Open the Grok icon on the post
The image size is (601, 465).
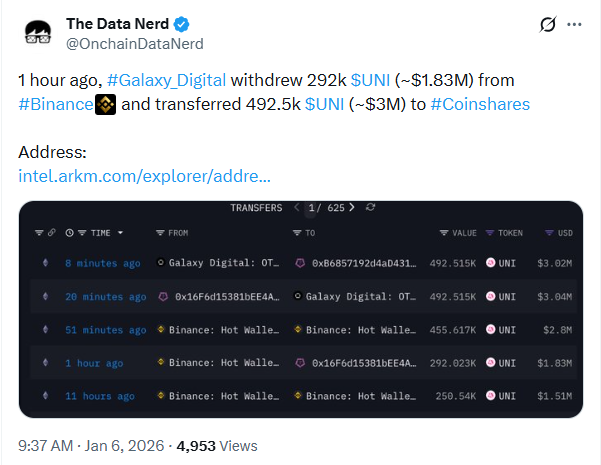pyautogui.click(x=548, y=25)
